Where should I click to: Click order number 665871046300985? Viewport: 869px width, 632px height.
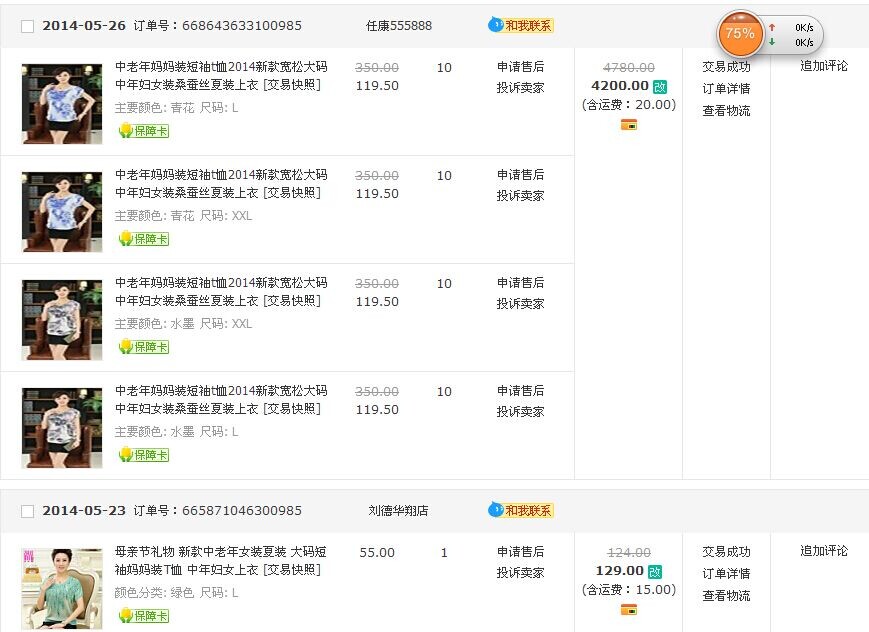point(242,511)
